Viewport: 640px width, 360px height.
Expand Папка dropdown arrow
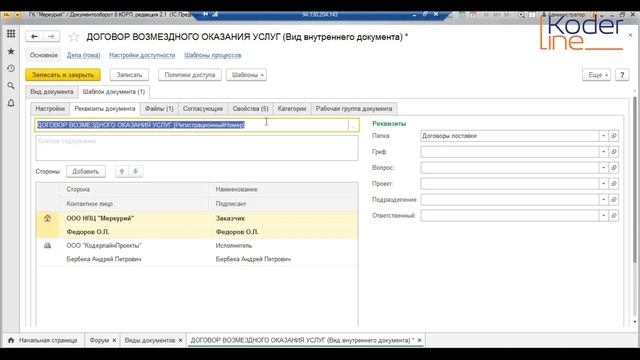click(x=603, y=136)
